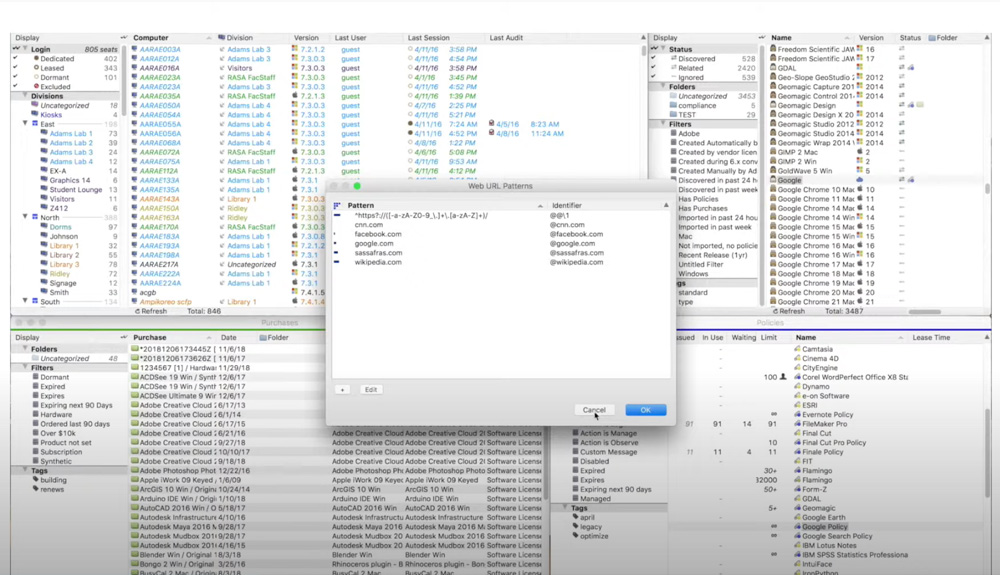Collapse the Folders section in Purchases panel
The width and height of the screenshot is (1000, 575).
click(x=26, y=349)
